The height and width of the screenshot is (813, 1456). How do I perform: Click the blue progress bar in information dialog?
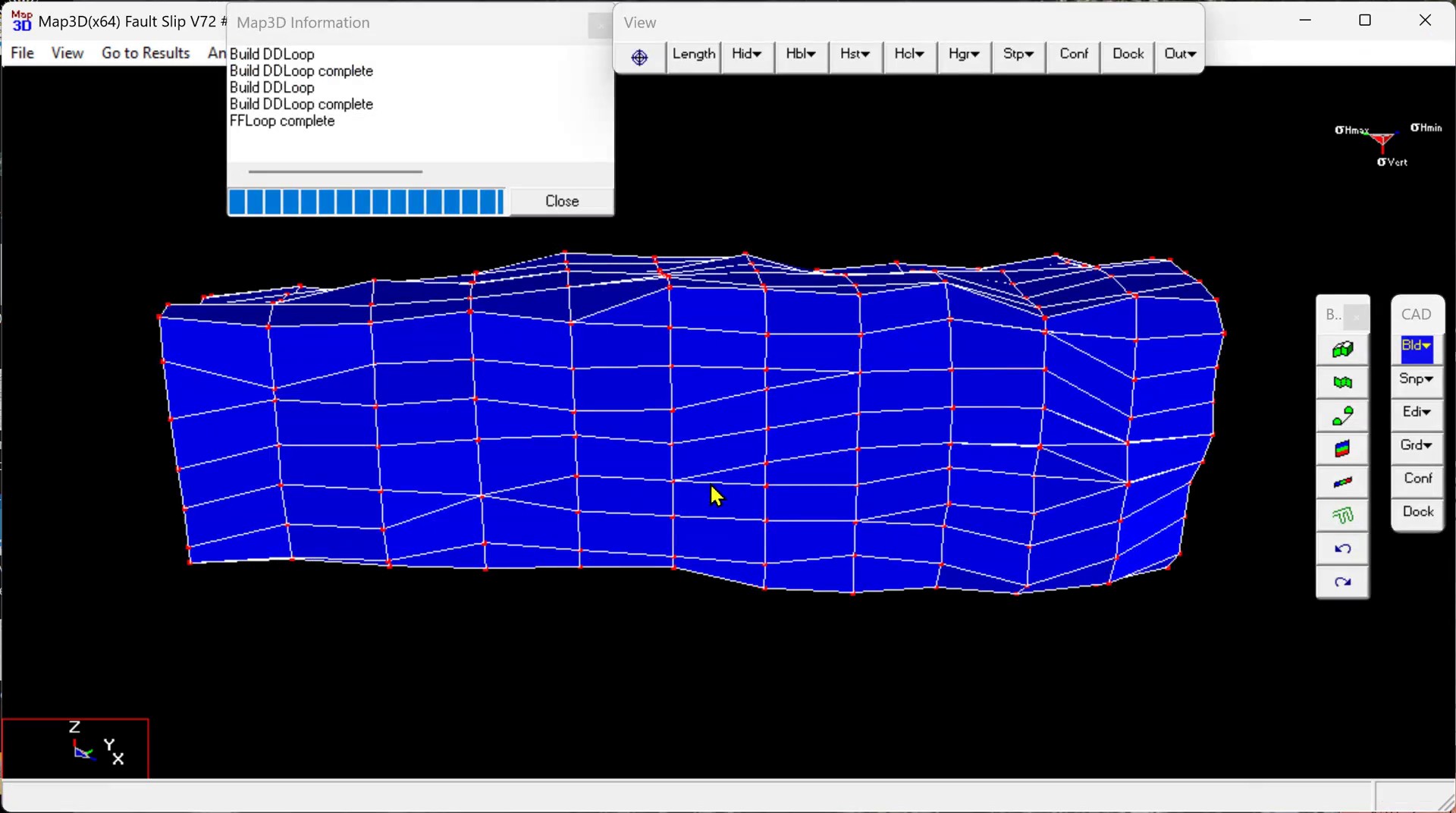pos(366,202)
